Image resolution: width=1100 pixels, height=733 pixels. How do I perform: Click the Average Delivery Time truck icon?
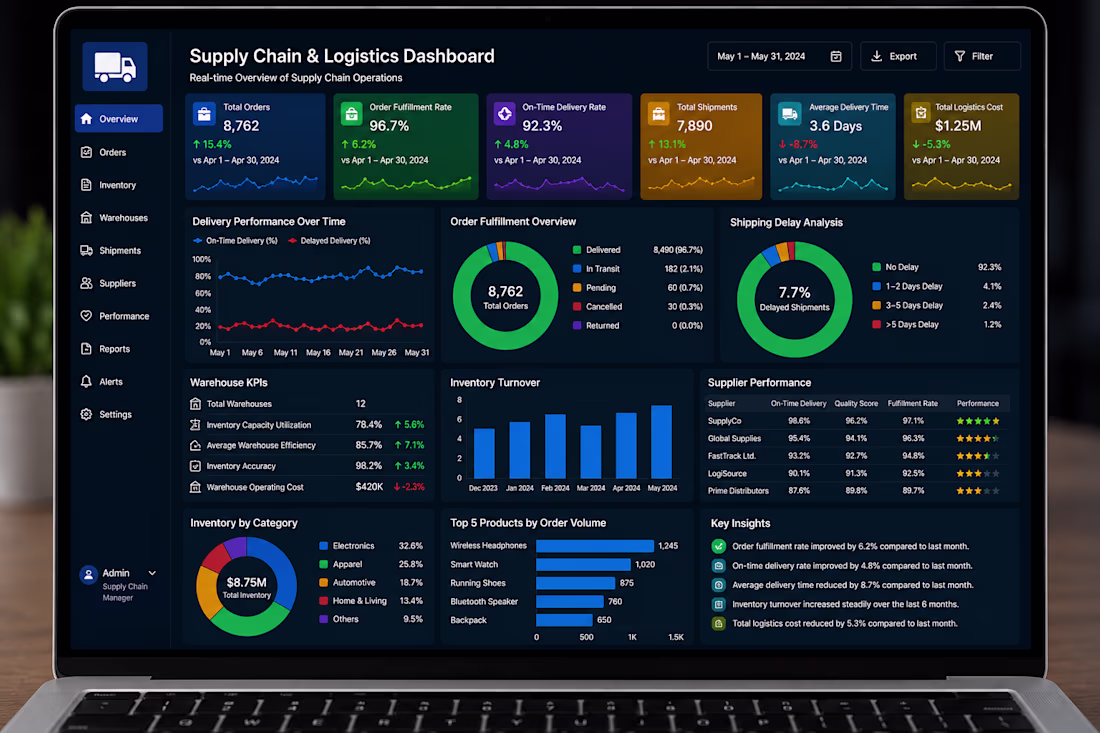click(x=789, y=114)
